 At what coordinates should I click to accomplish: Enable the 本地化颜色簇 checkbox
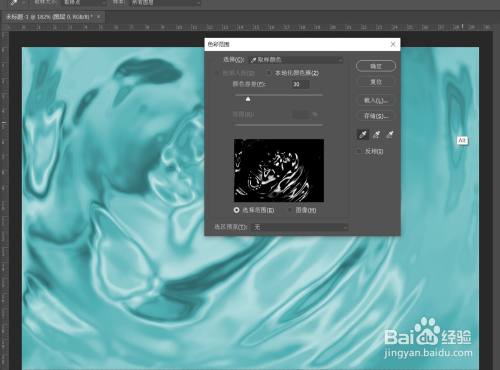[x=269, y=73]
